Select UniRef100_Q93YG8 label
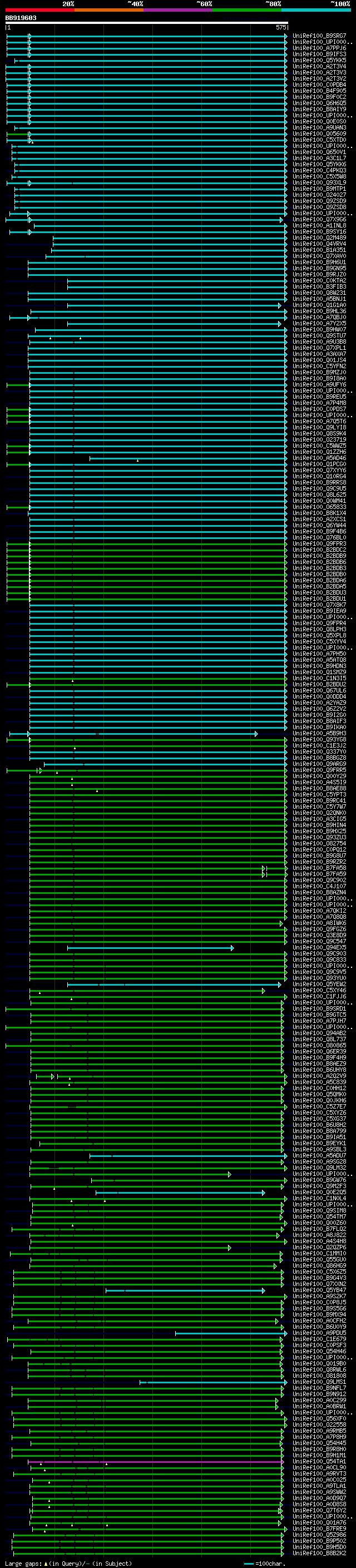Viewport: 356px width, 1568px height. [x=319, y=739]
